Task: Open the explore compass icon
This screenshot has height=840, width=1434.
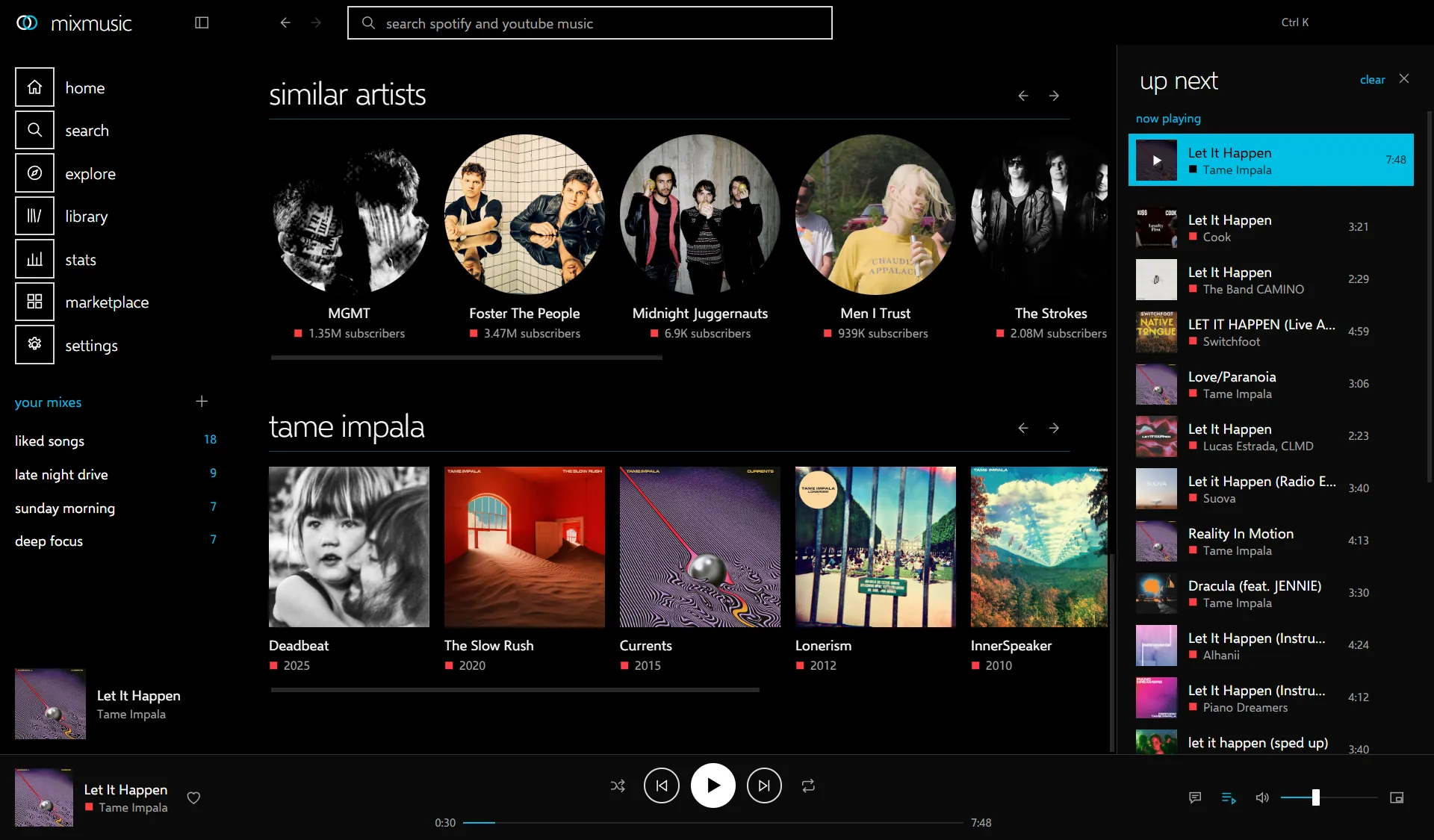Action: 34,173
